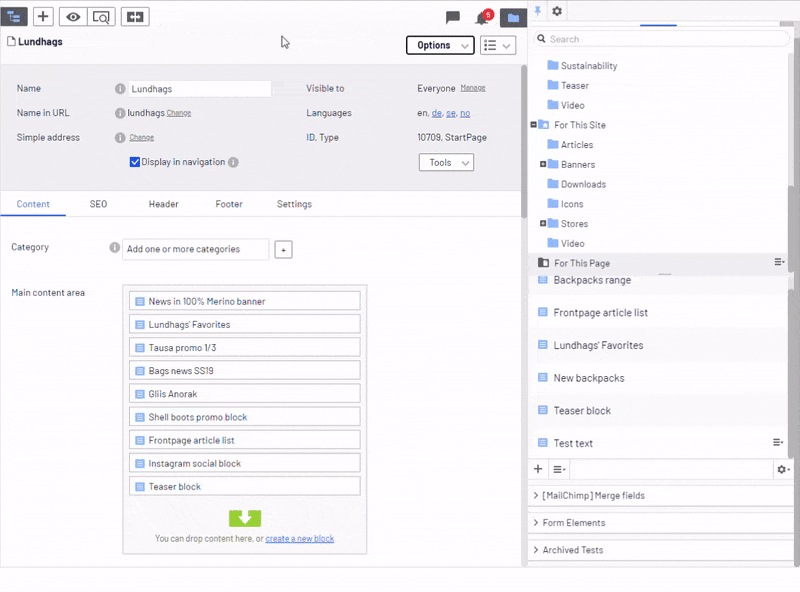
Task: Pin the assets pane with pin icon
Action: (538, 11)
